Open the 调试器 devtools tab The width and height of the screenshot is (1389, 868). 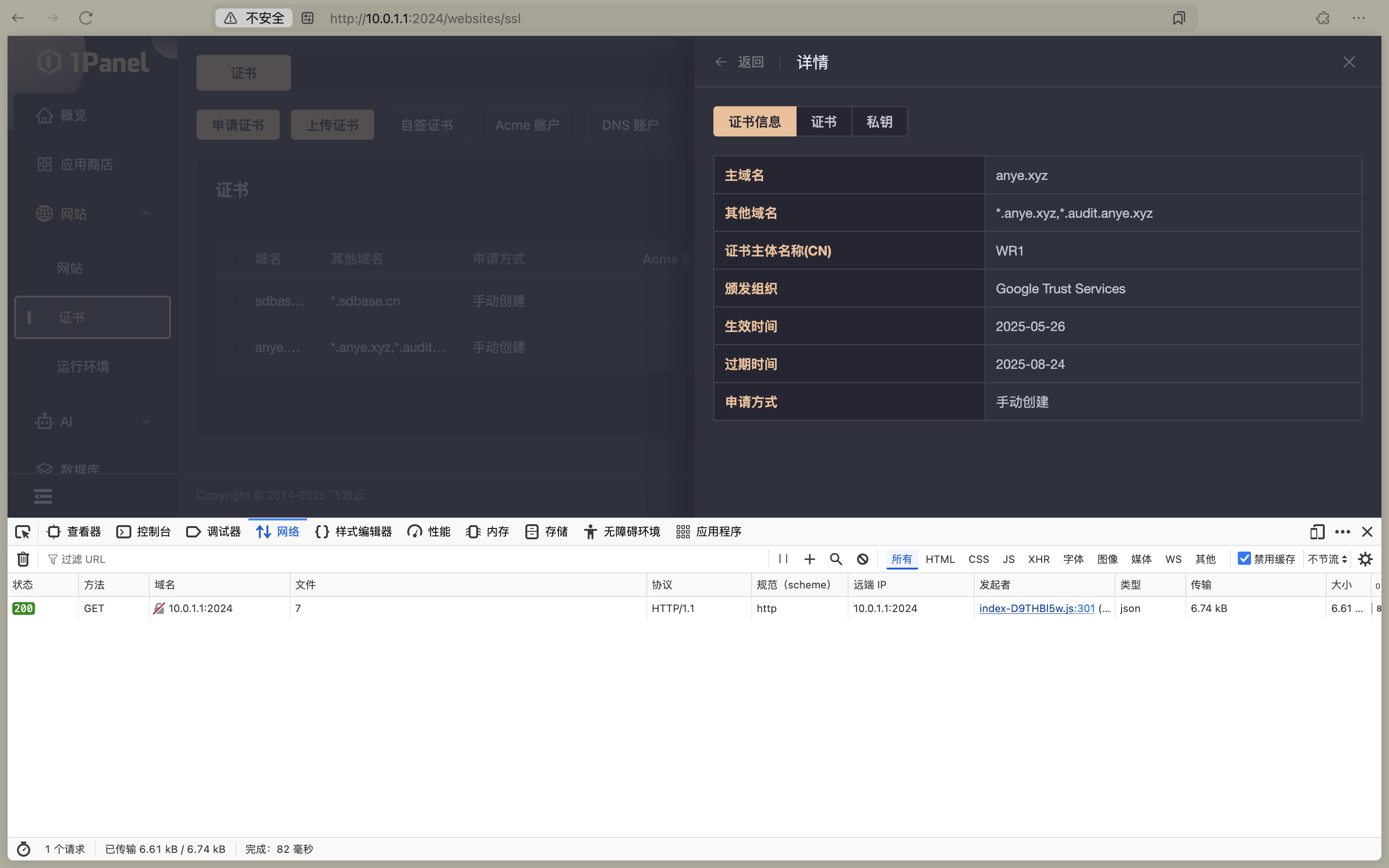pyautogui.click(x=214, y=532)
